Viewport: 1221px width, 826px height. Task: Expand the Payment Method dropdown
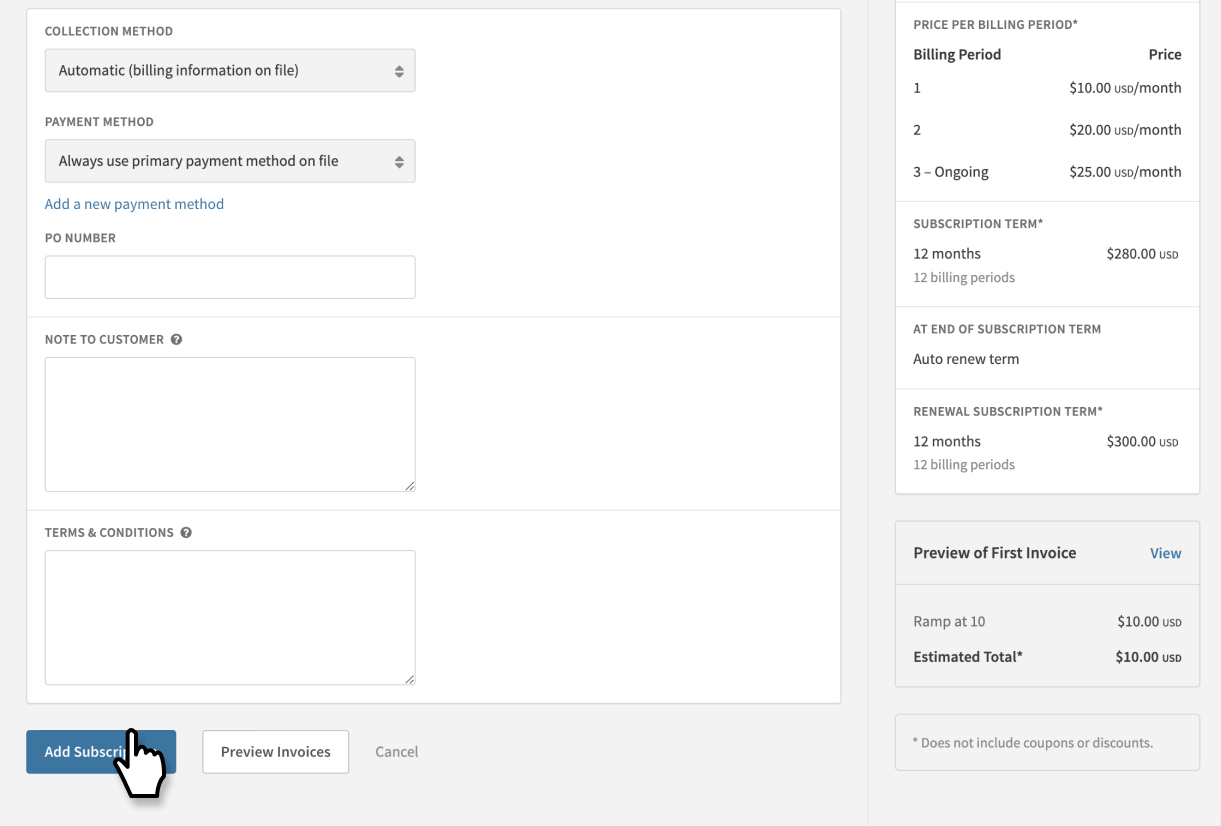230,161
